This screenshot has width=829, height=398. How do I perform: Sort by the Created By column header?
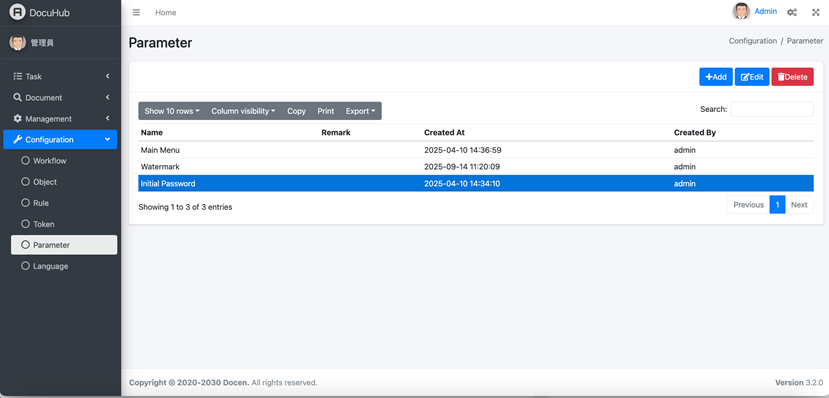point(743,133)
